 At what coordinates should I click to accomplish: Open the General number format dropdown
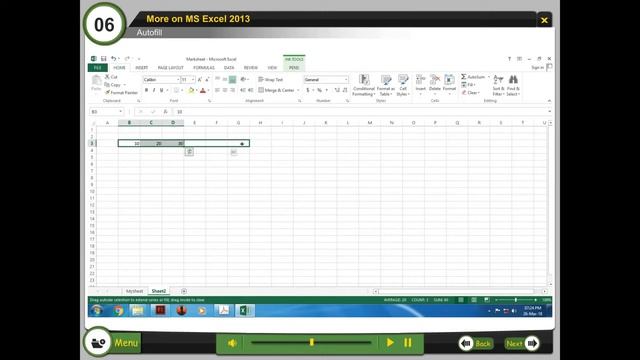tap(346, 80)
